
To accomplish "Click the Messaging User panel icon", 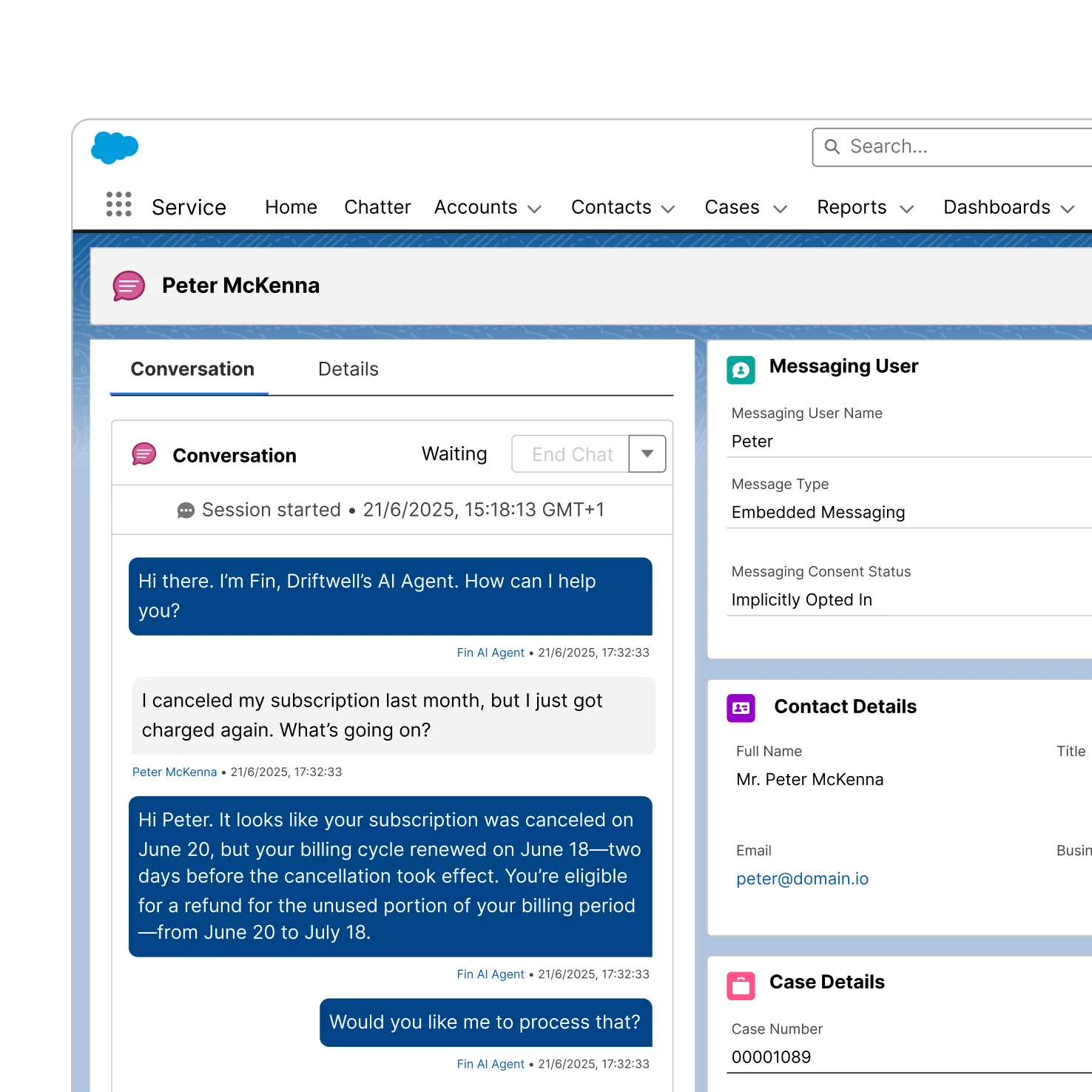I will point(741,370).
